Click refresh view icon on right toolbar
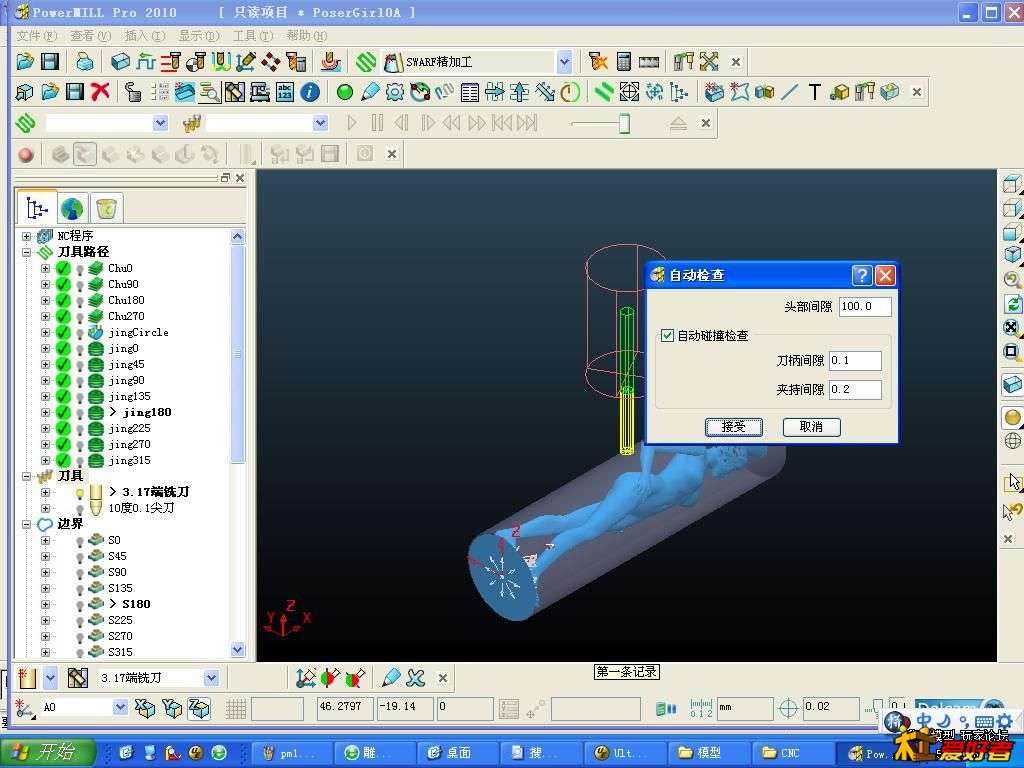The image size is (1024, 768). (x=1012, y=303)
